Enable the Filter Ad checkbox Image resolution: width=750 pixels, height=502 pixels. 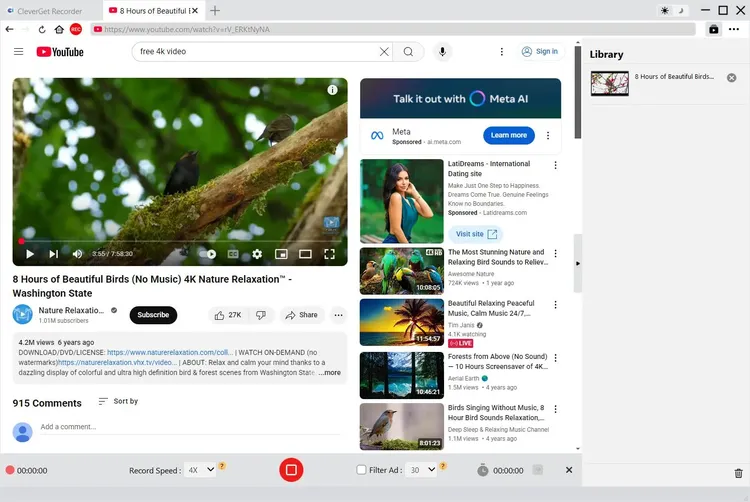(x=362, y=470)
